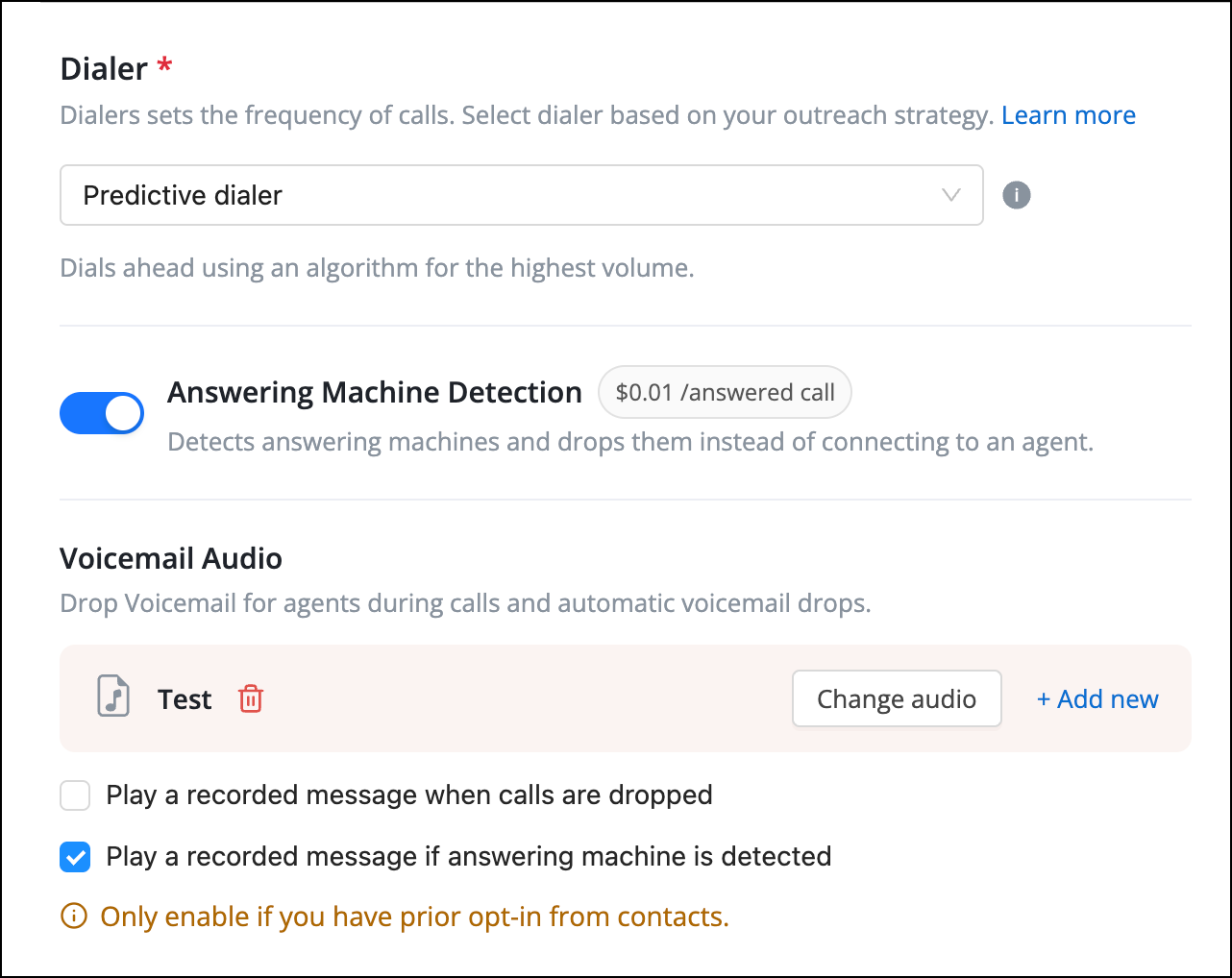Click the info icon beside dialer dropdown
This screenshot has height=978, width=1232.
[1016, 195]
